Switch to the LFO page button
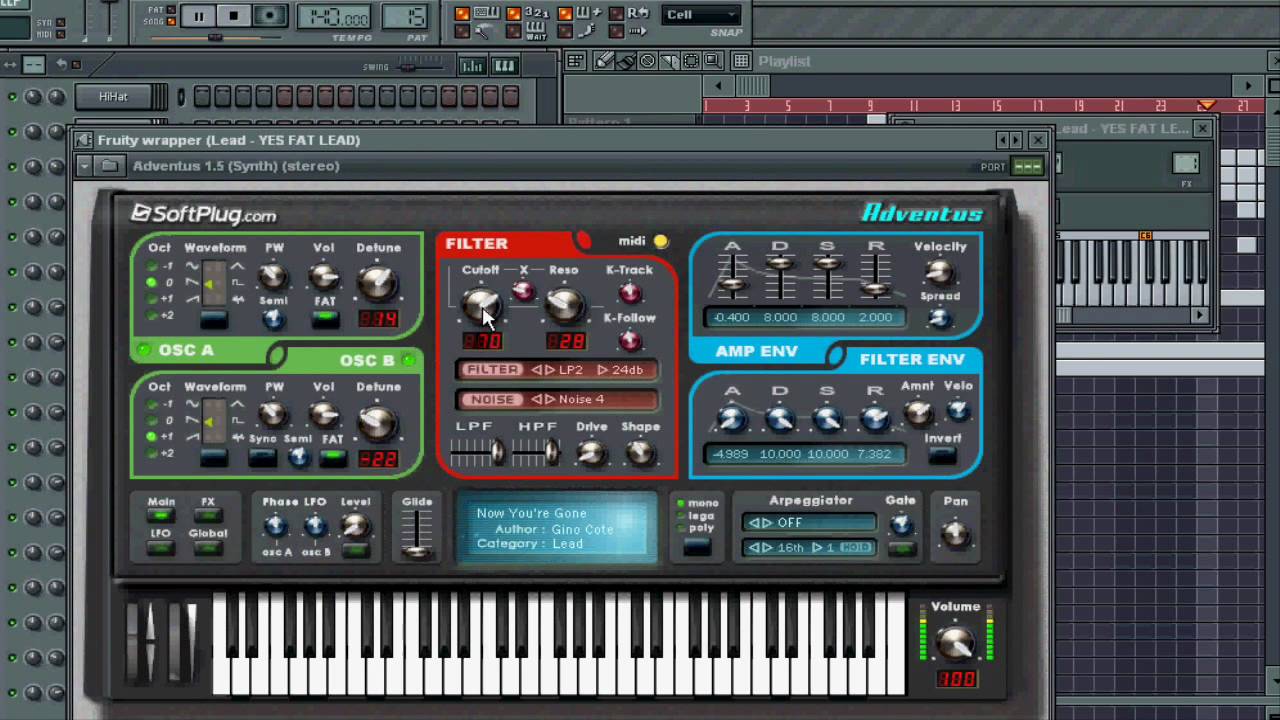 pos(160,548)
